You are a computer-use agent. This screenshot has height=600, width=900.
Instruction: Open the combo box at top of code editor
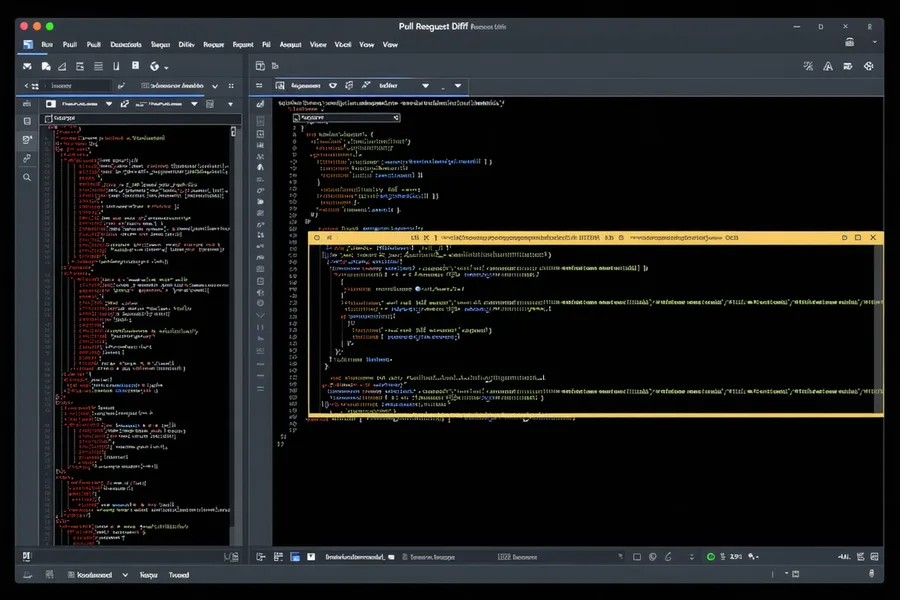coord(346,118)
